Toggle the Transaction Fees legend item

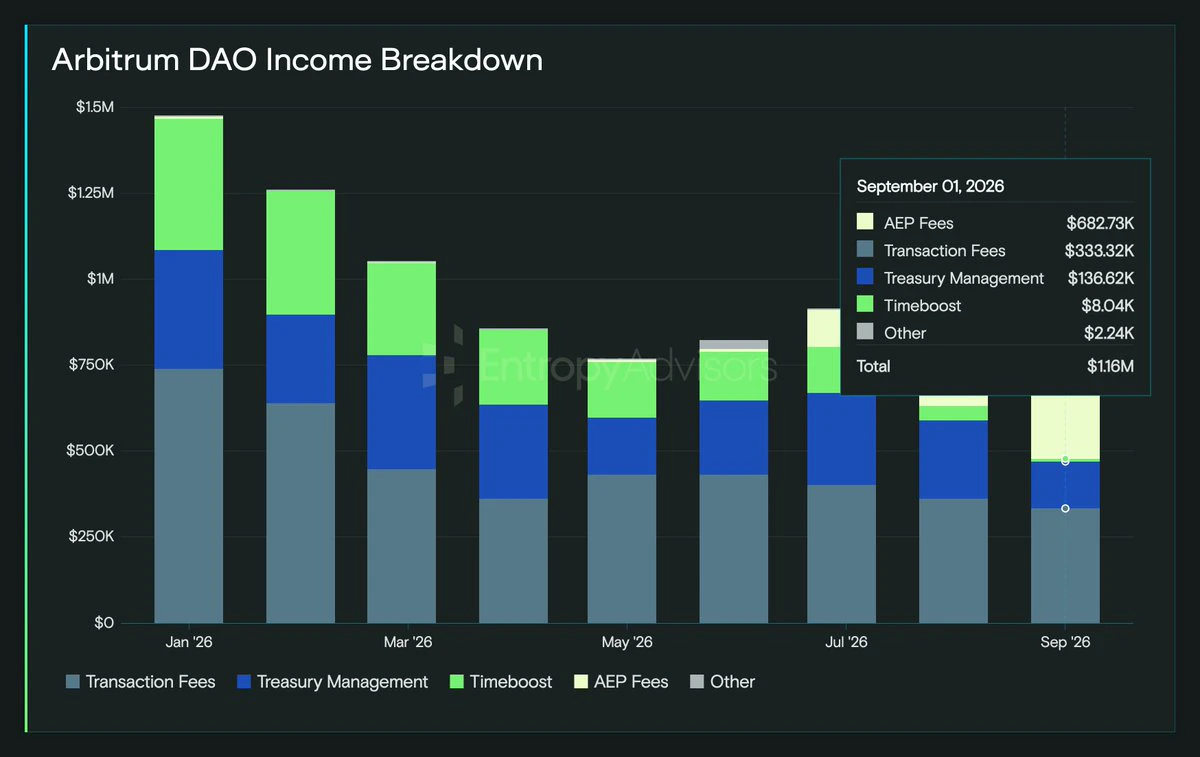140,682
